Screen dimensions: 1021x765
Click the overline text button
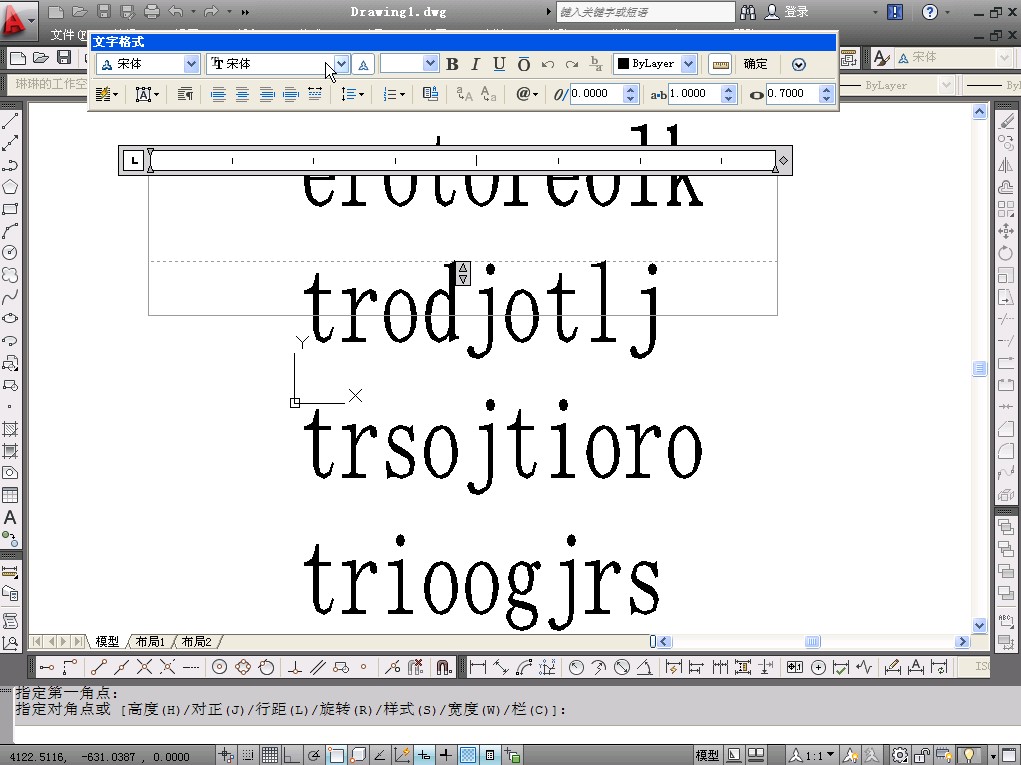[523, 64]
